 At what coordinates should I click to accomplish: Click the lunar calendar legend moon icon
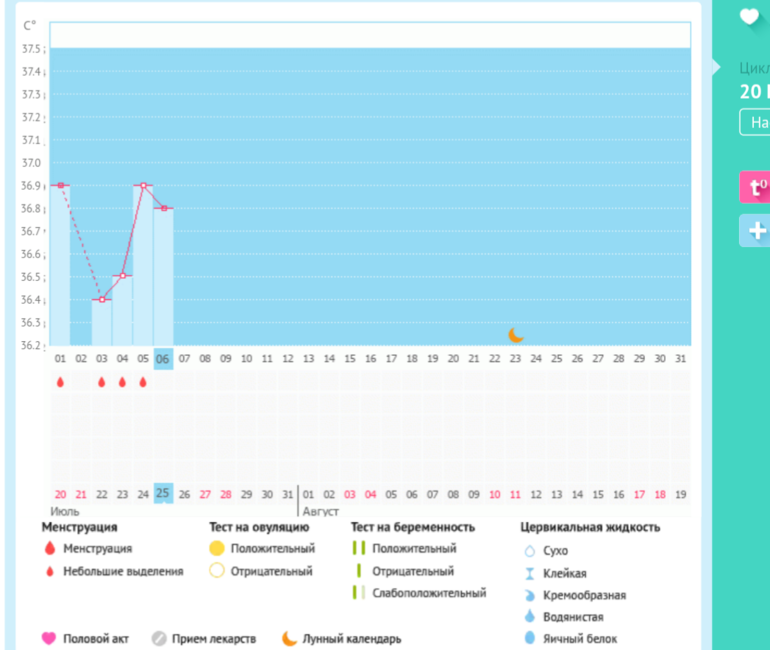click(289, 638)
